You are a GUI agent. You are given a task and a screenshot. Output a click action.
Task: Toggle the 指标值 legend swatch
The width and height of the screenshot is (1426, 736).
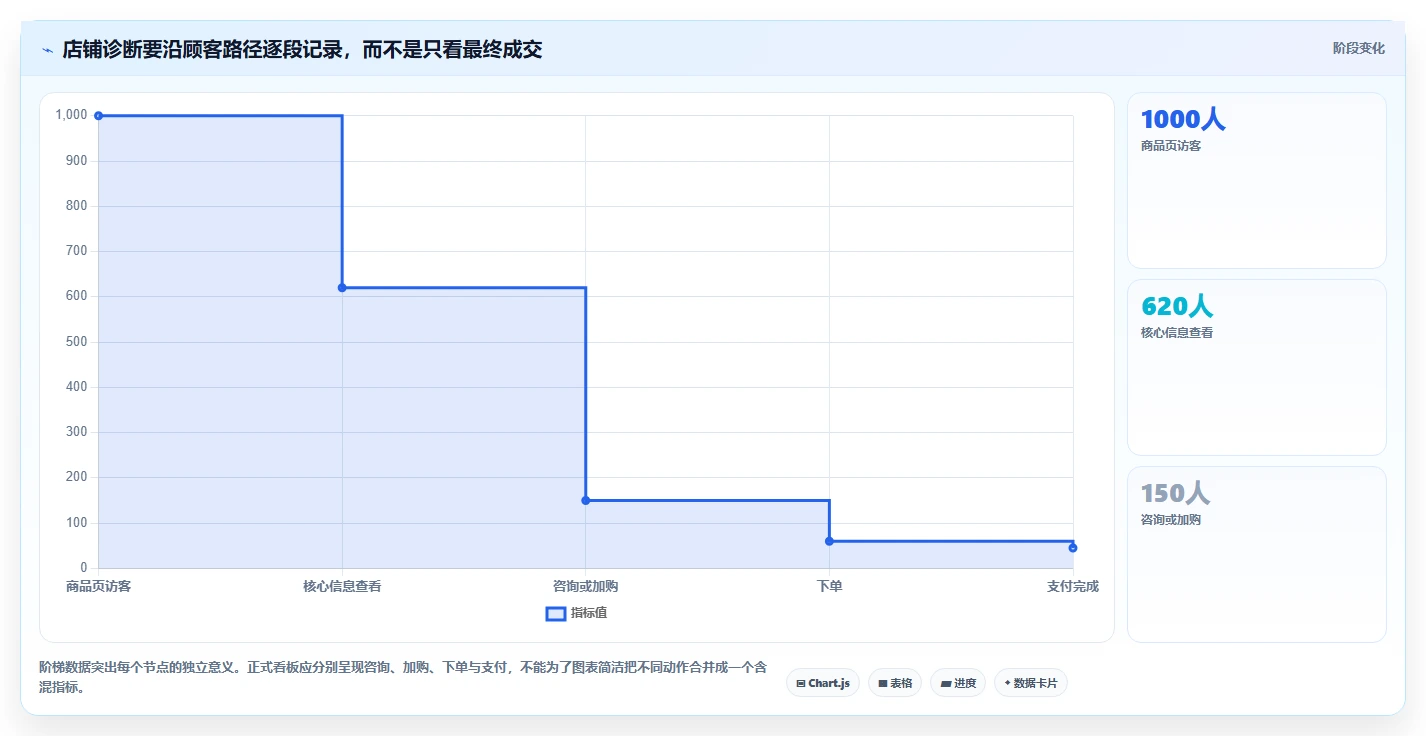(x=556, y=613)
